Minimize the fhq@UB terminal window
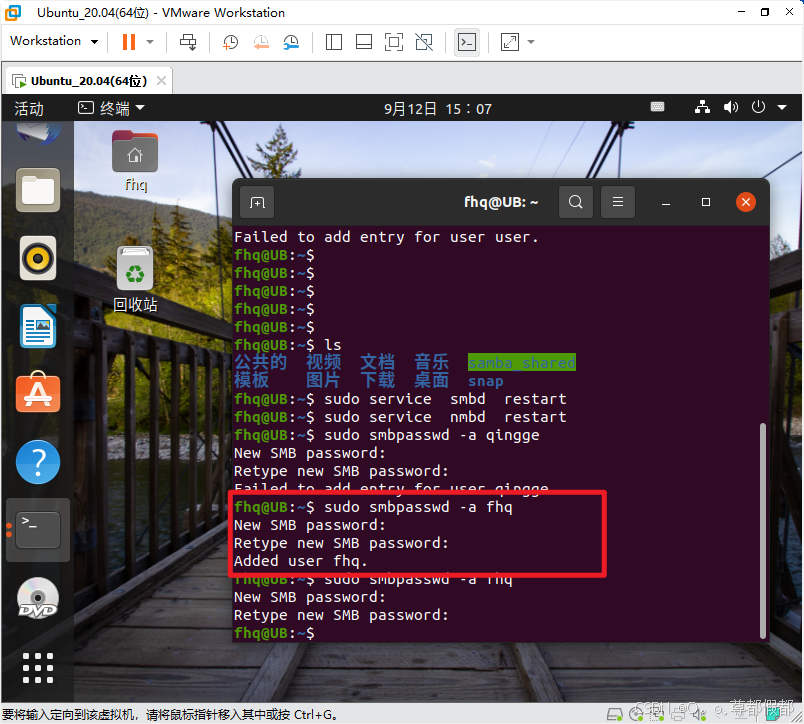 (x=666, y=203)
